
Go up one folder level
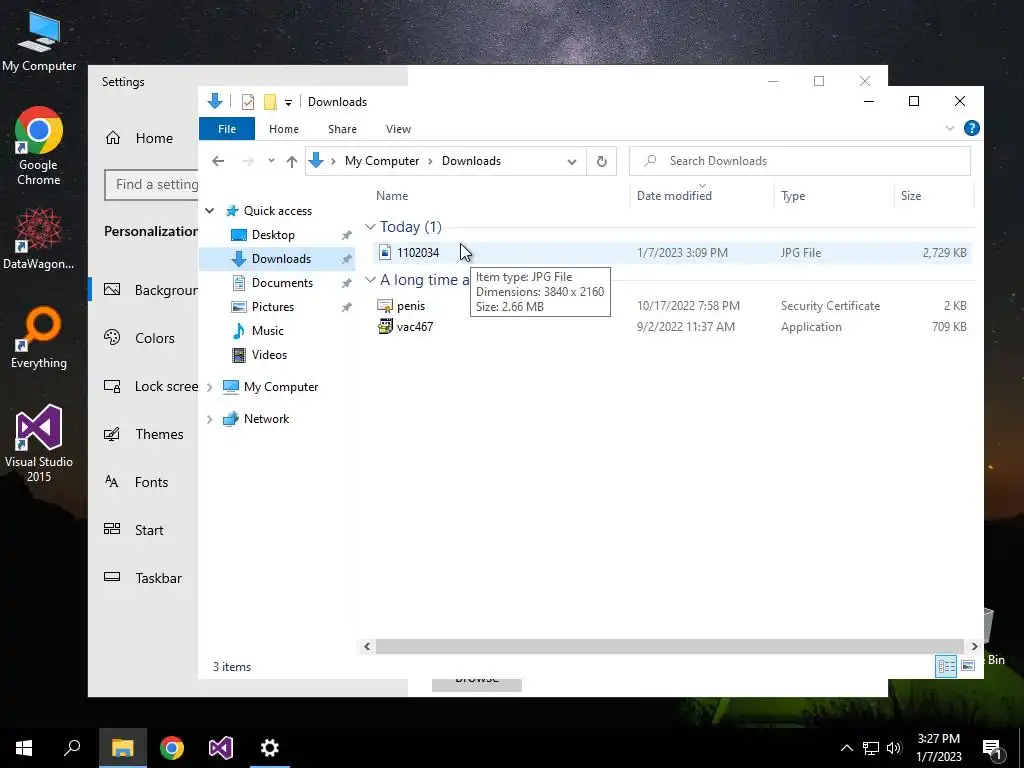click(291, 161)
